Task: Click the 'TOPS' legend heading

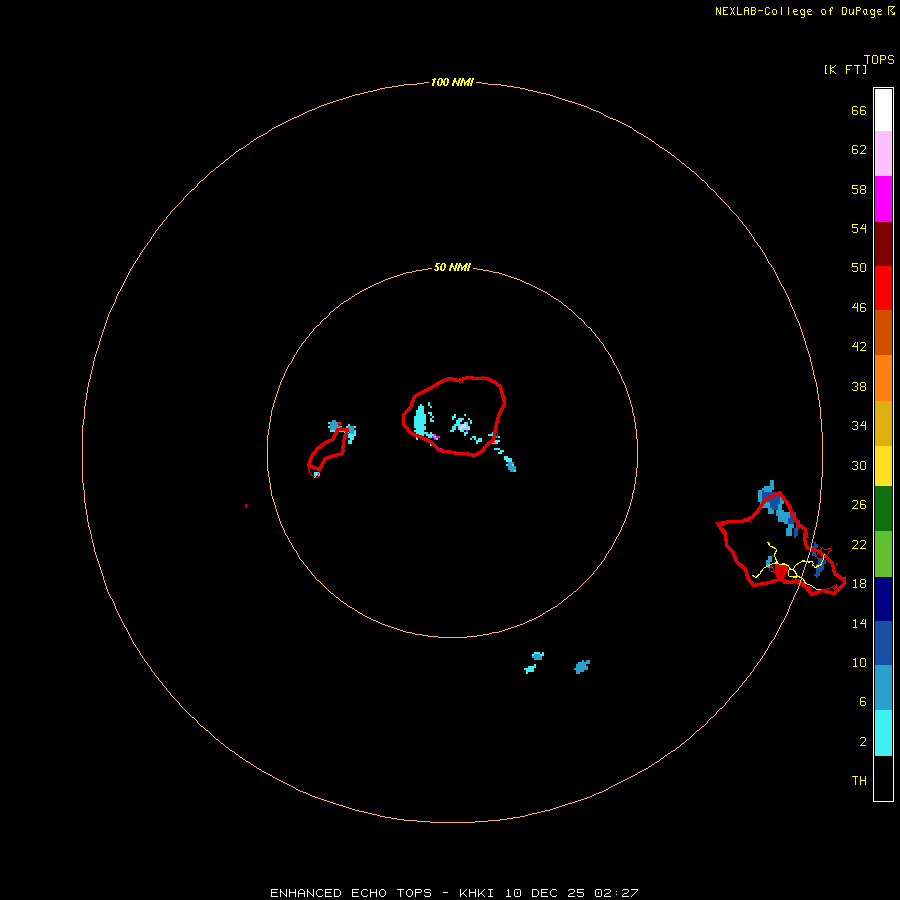Action: pyautogui.click(x=879, y=59)
